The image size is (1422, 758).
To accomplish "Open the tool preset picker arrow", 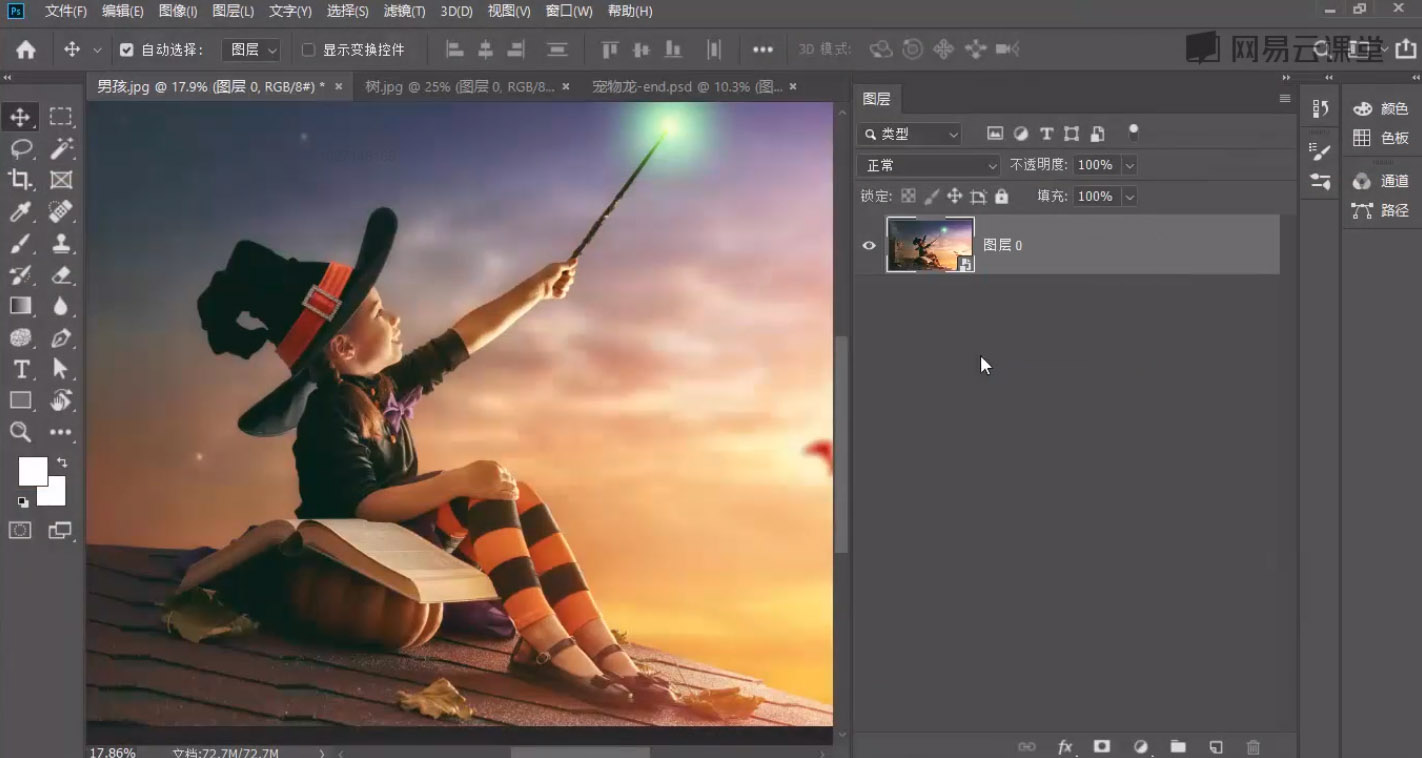I will tap(97, 49).
